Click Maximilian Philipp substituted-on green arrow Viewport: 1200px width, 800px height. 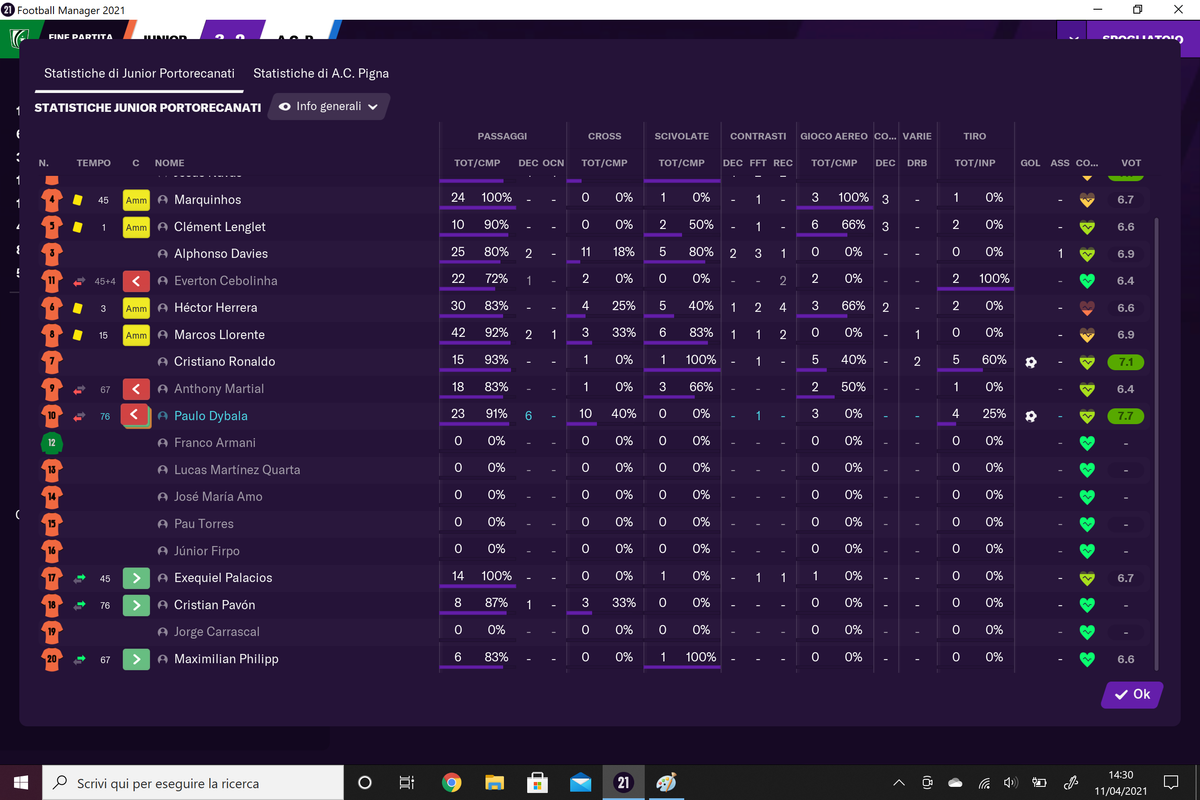coord(136,659)
